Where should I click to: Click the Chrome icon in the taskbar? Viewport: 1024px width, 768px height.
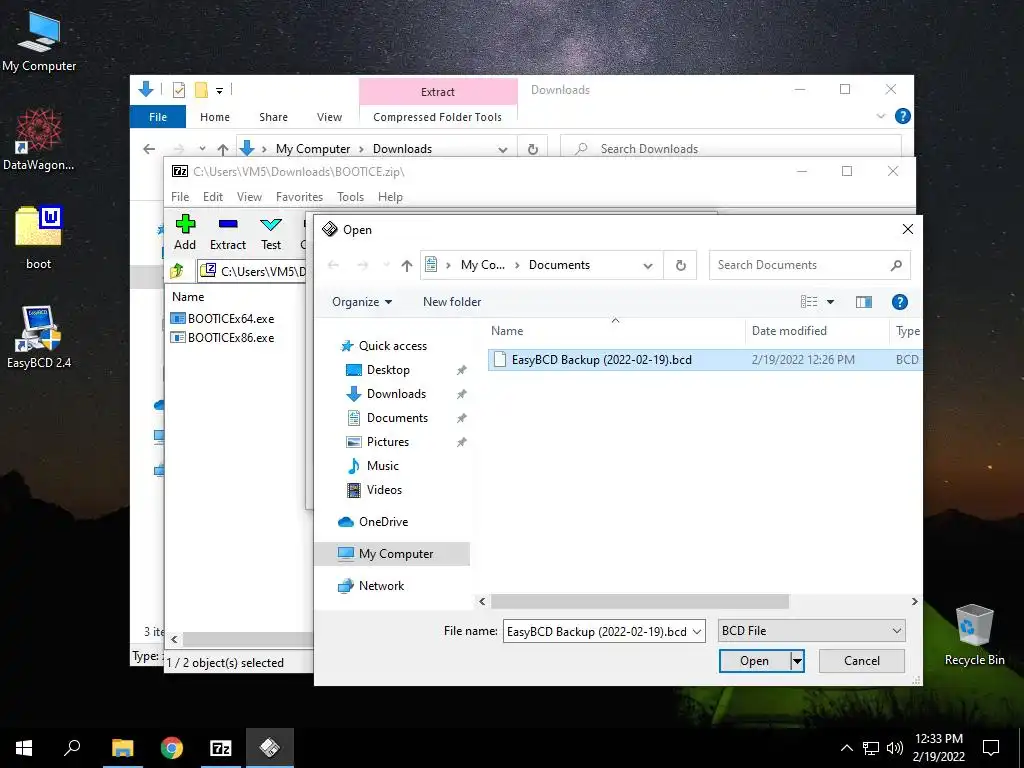pyautogui.click(x=172, y=748)
